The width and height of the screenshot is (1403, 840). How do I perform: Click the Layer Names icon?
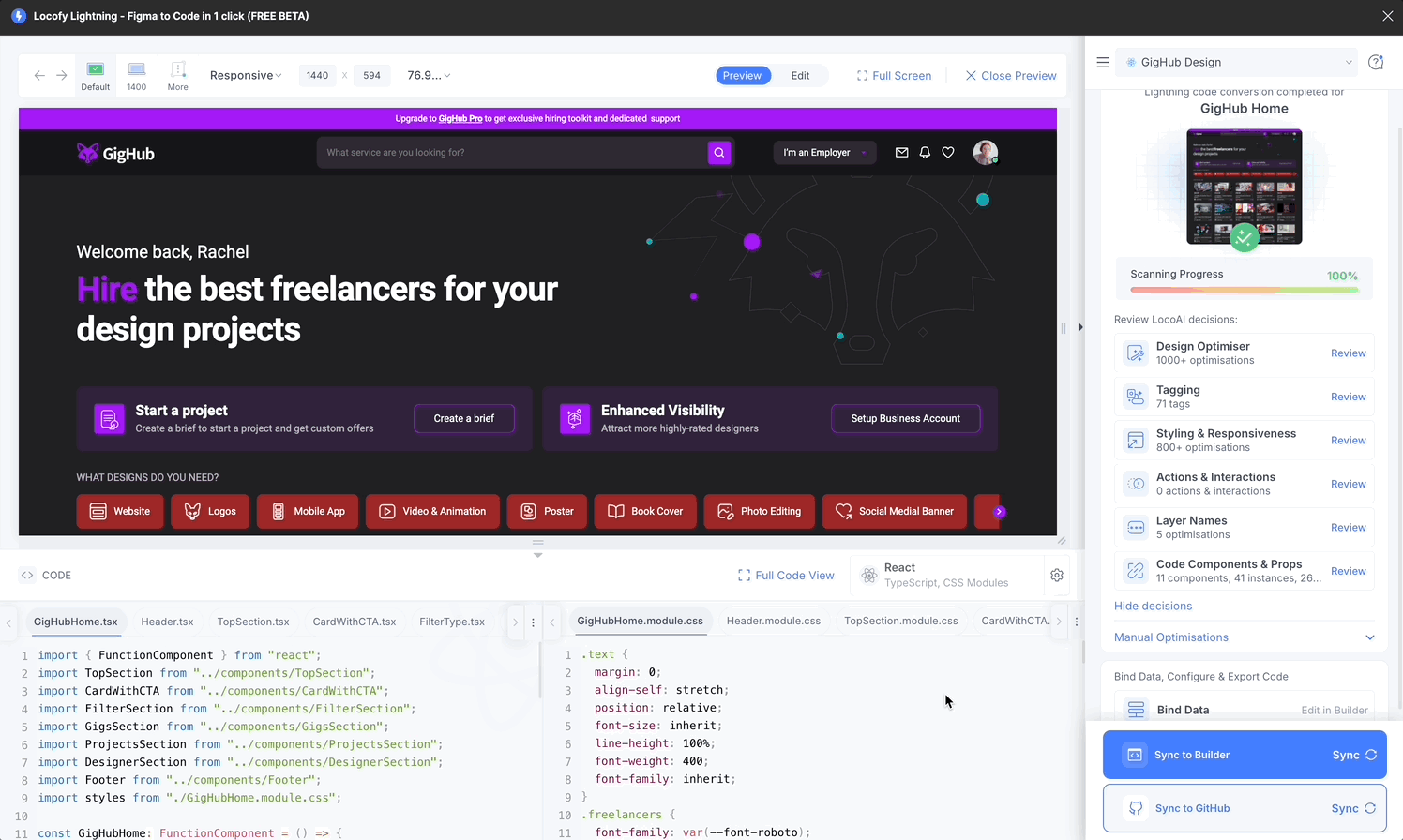coord(1136,528)
